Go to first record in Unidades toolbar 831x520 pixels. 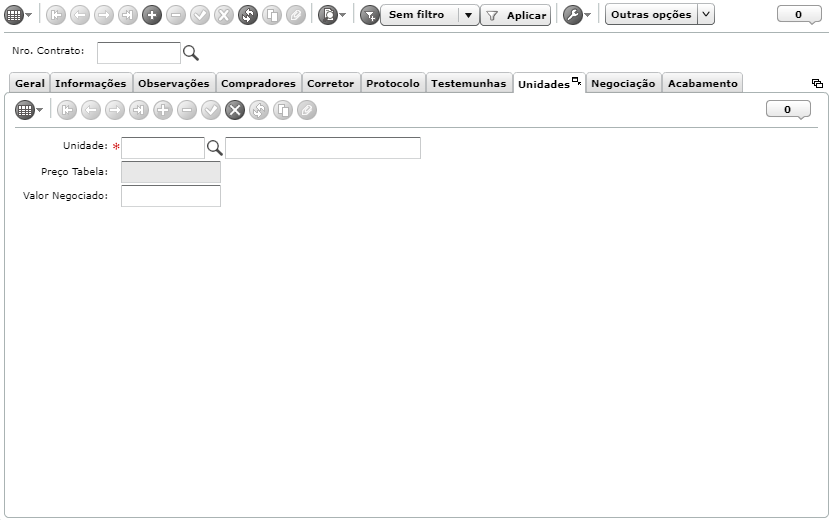click(67, 110)
